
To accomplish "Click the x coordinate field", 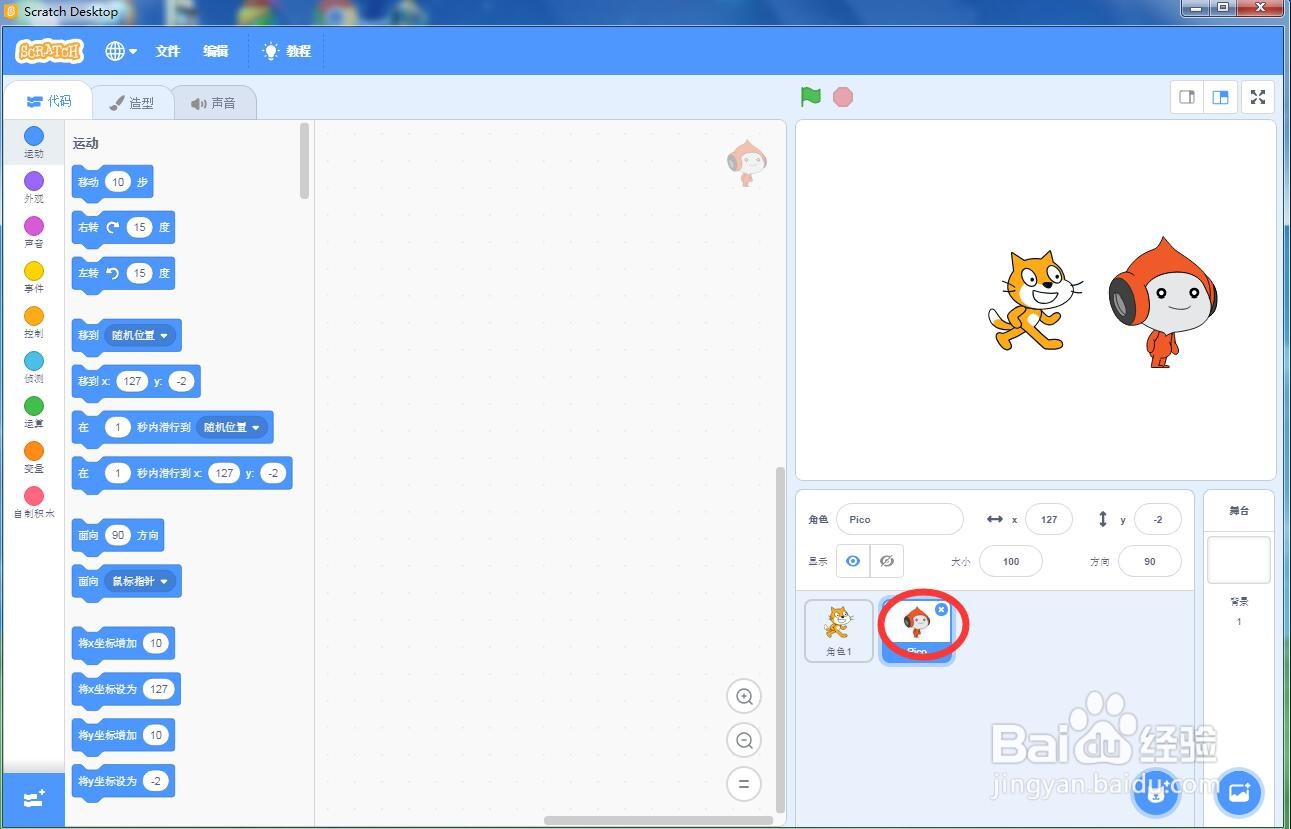I will [x=1049, y=519].
